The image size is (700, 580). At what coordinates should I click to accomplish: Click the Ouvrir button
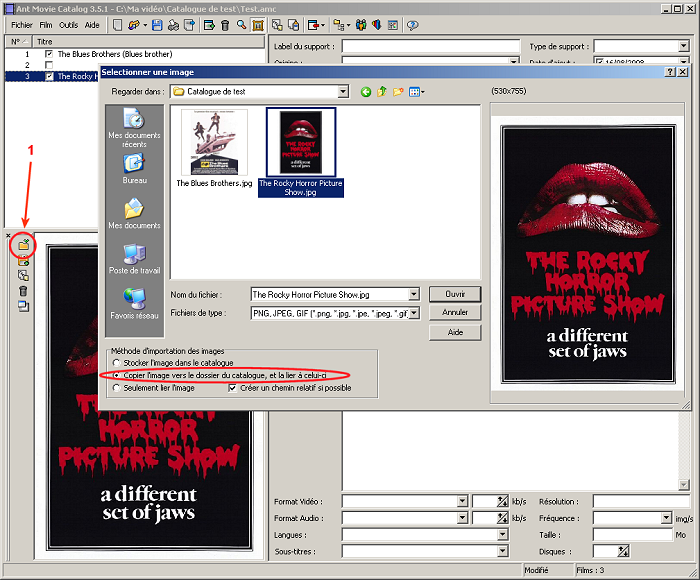(455, 294)
